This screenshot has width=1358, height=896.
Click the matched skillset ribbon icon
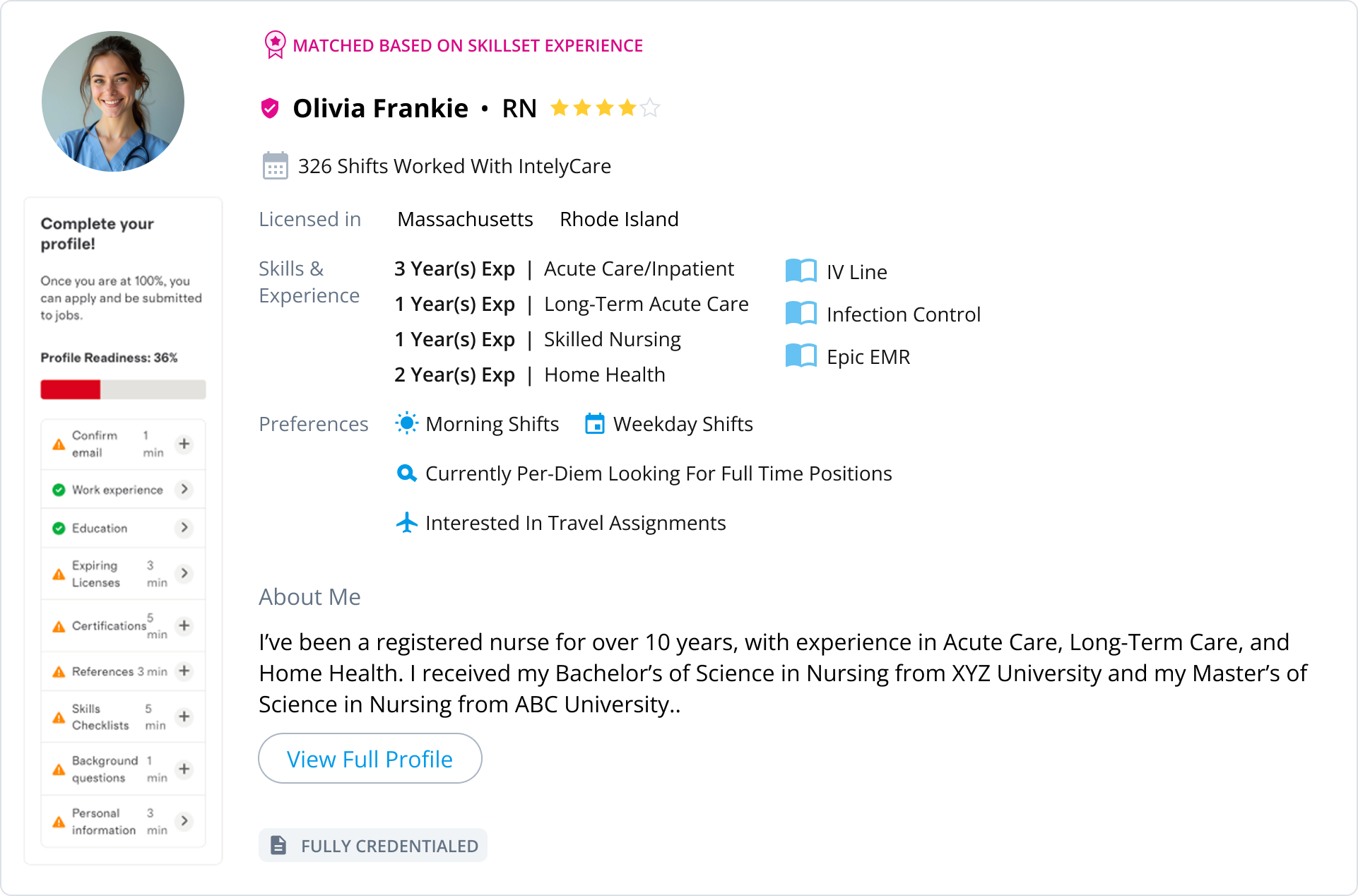[275, 45]
